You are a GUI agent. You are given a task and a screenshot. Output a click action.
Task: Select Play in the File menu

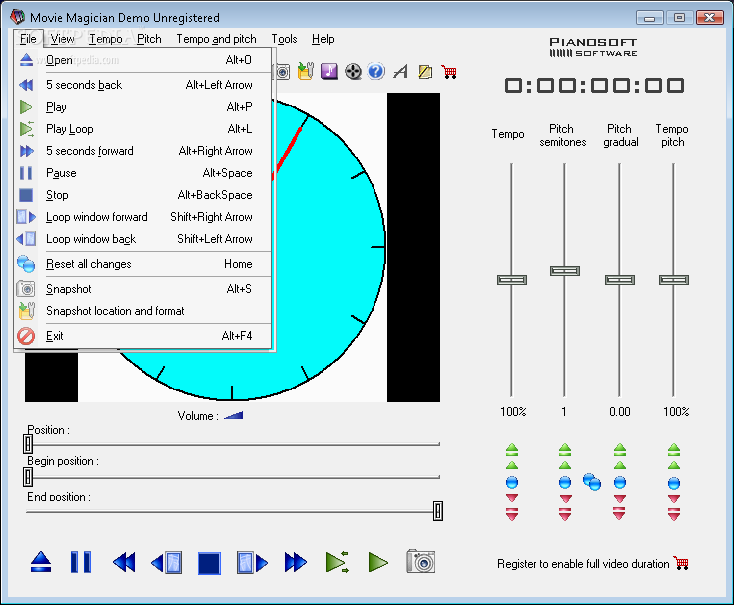[143, 107]
